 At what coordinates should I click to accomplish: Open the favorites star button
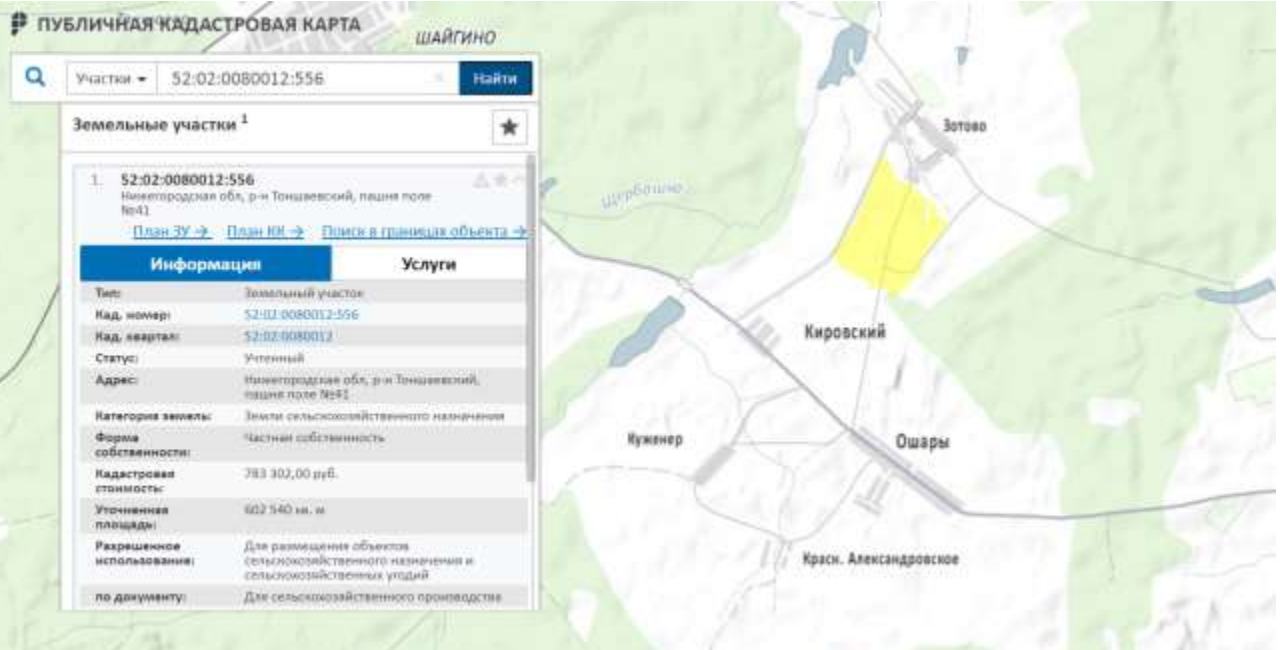click(509, 128)
